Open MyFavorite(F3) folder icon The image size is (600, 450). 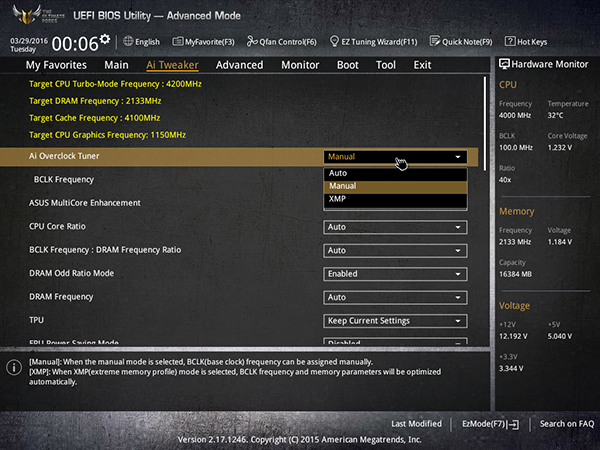pyautogui.click(x=178, y=41)
